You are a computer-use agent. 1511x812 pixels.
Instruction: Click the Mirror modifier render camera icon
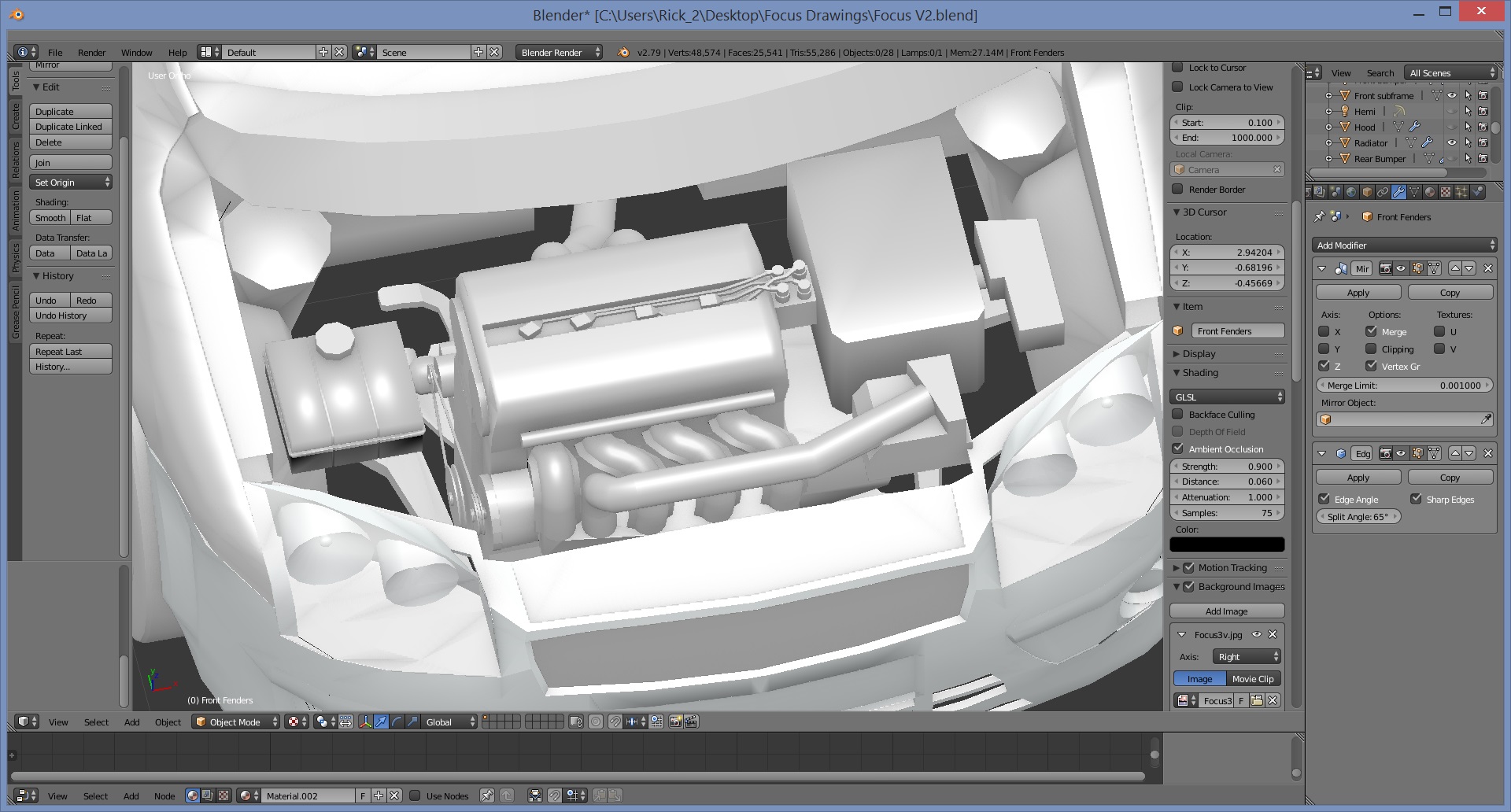point(1385,268)
